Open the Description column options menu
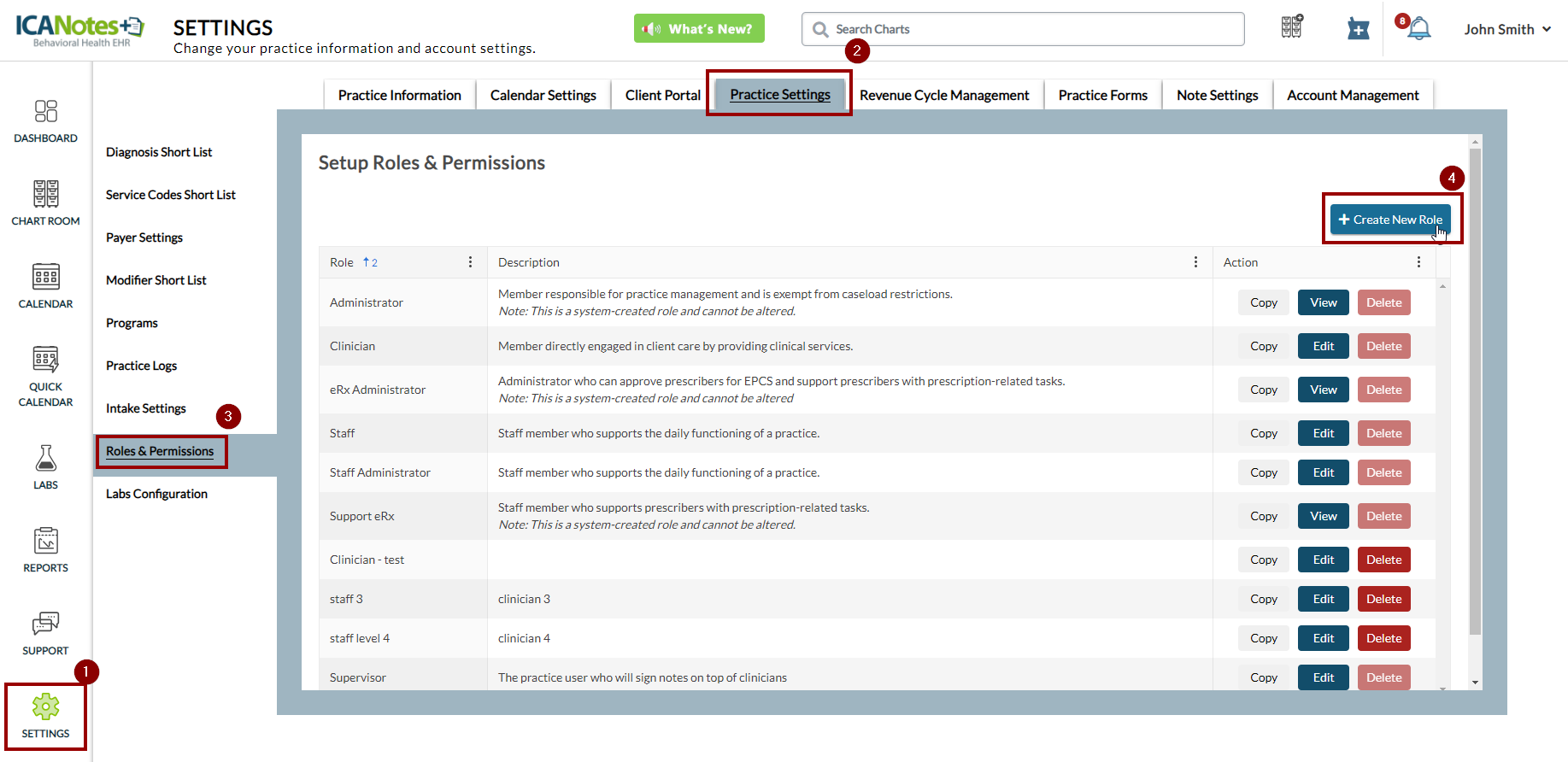The height and width of the screenshot is (762, 1568). pyautogui.click(x=1195, y=262)
